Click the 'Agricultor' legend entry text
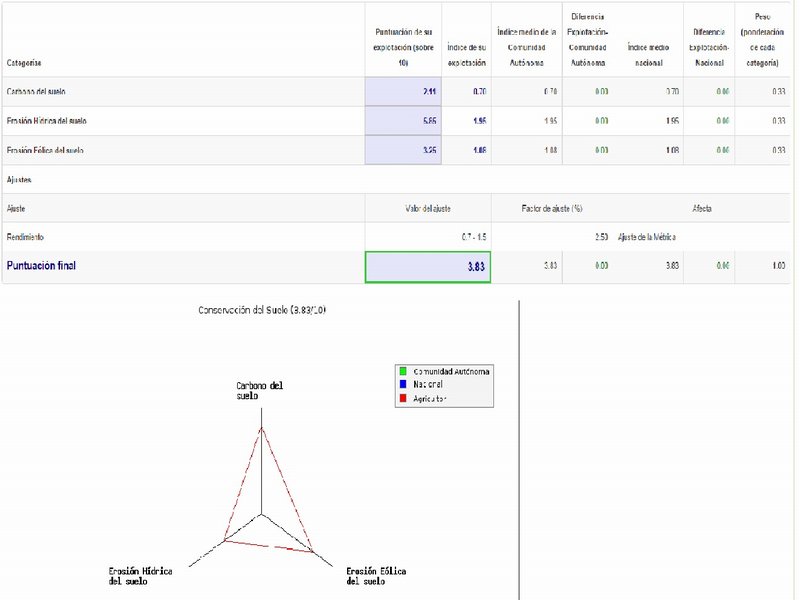The image size is (800, 600). [430, 398]
